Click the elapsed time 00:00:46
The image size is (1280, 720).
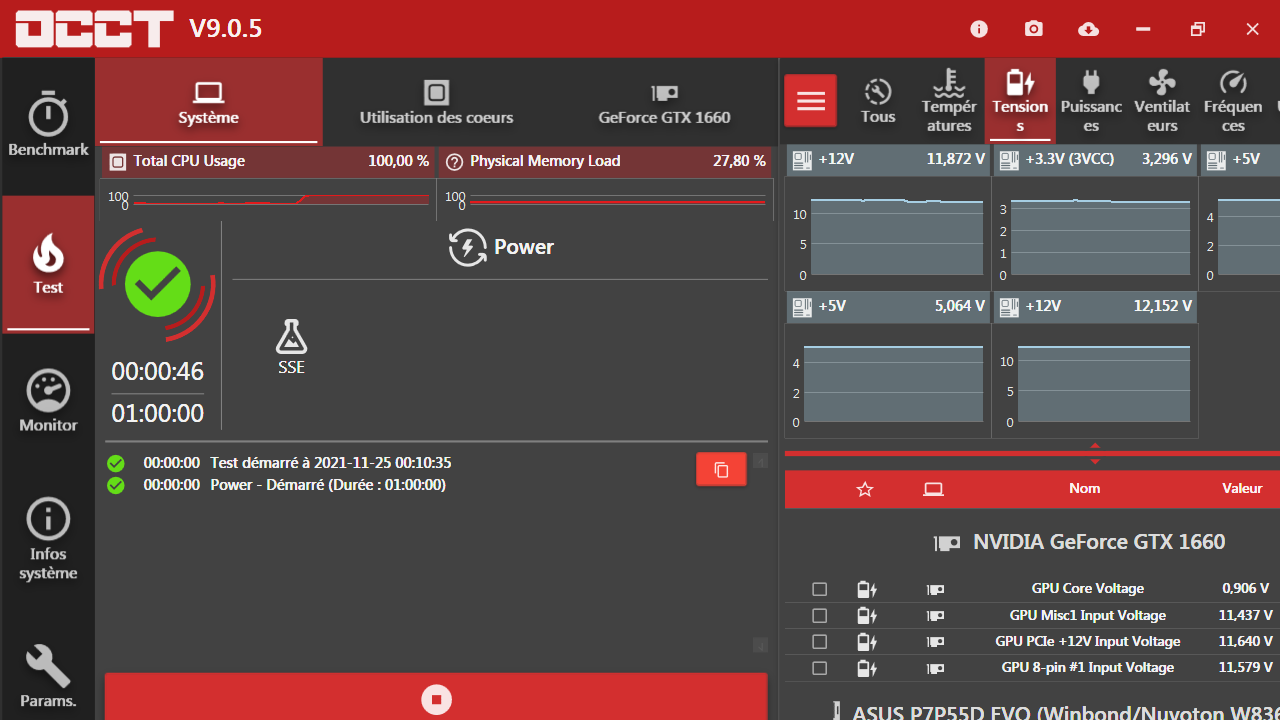coord(158,372)
